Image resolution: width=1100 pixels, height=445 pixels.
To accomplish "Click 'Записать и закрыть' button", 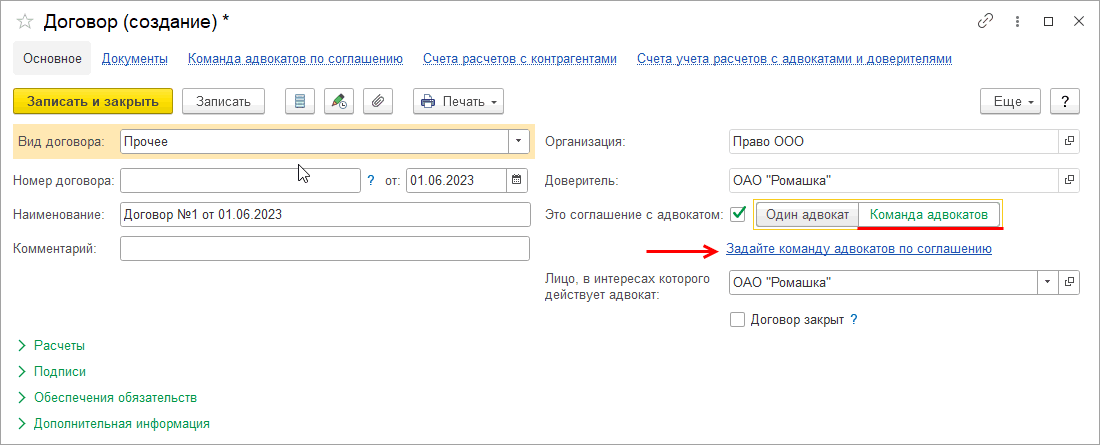I will click(x=93, y=101).
